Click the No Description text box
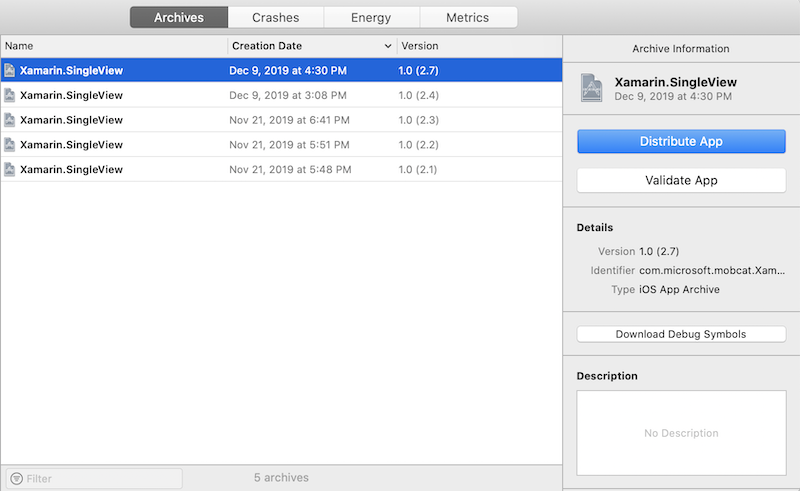Image resolution: width=800 pixels, height=491 pixels. [x=681, y=433]
